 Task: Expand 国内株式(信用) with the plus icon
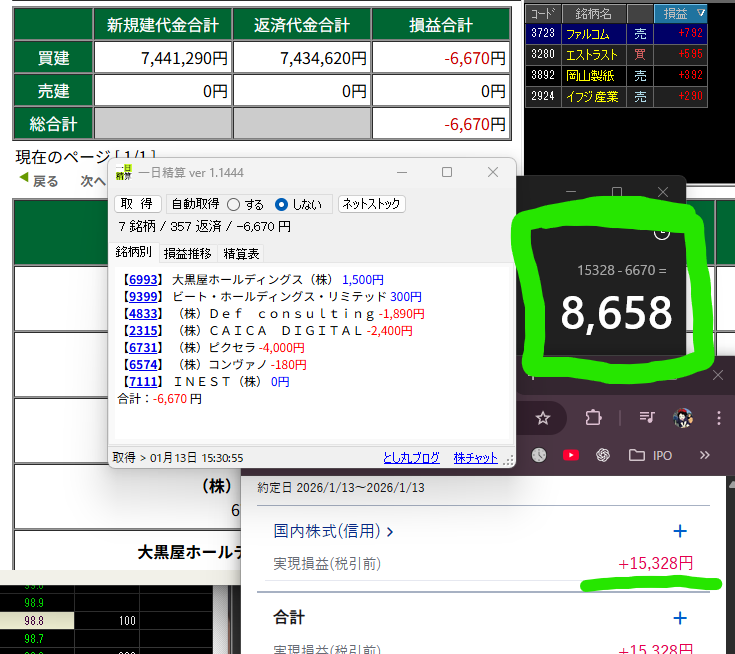680,531
